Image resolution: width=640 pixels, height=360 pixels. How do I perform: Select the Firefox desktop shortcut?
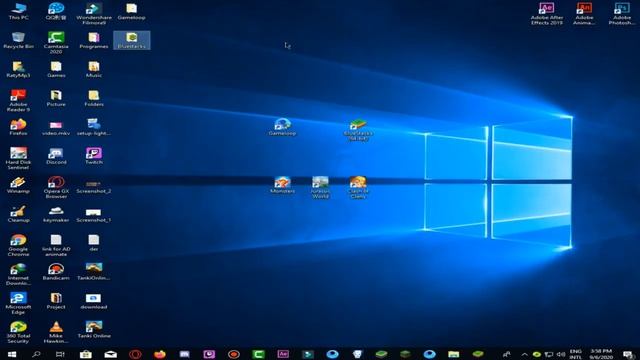[18, 127]
